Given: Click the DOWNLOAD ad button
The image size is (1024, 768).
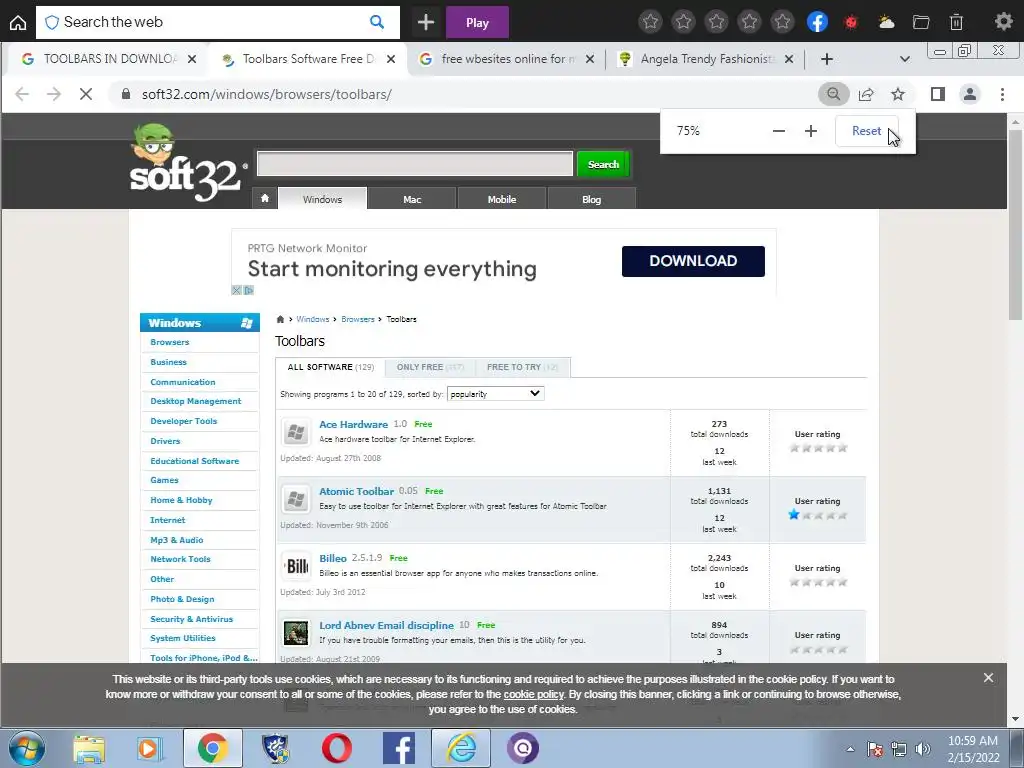Looking at the screenshot, I should point(693,261).
